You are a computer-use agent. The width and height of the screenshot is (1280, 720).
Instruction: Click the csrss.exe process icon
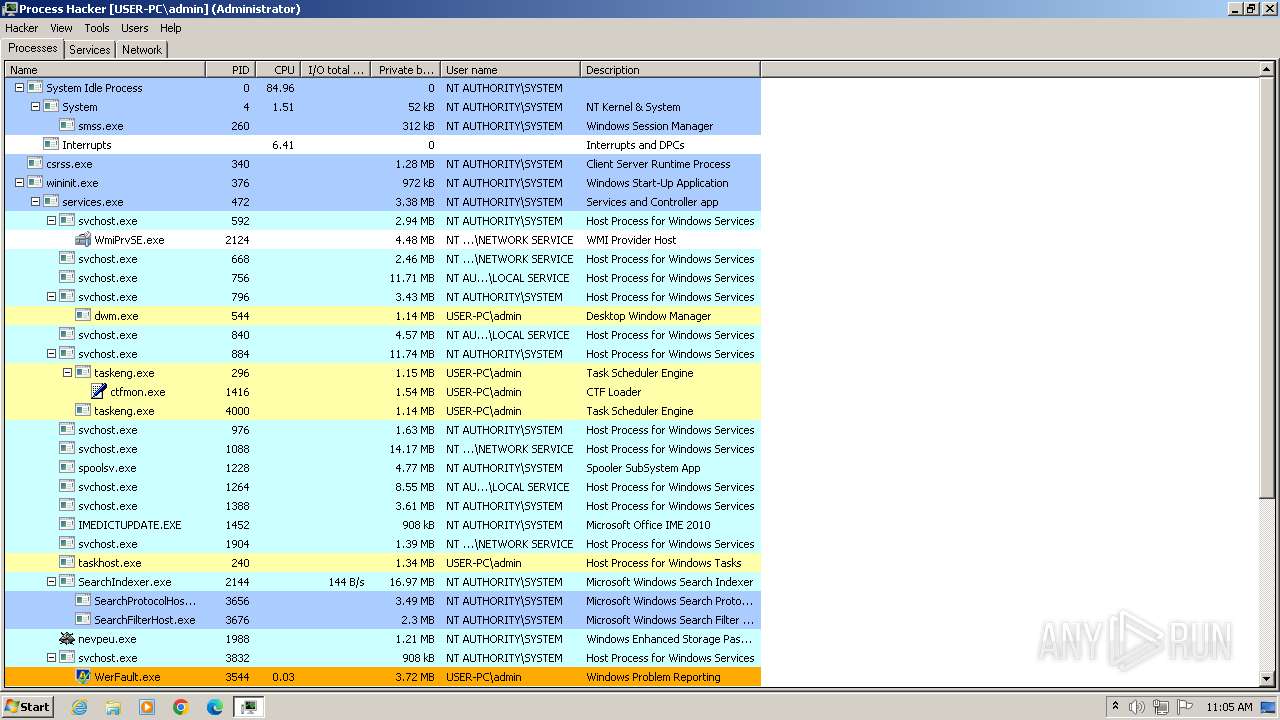(35, 164)
